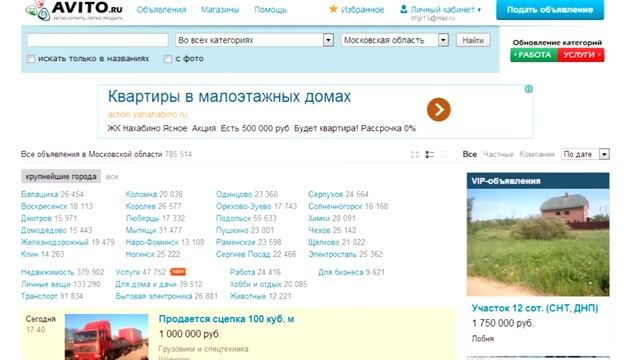The height and width of the screenshot is (360, 640).
Task: Open the 'Бытовая электроника' category link
Action: point(154,296)
